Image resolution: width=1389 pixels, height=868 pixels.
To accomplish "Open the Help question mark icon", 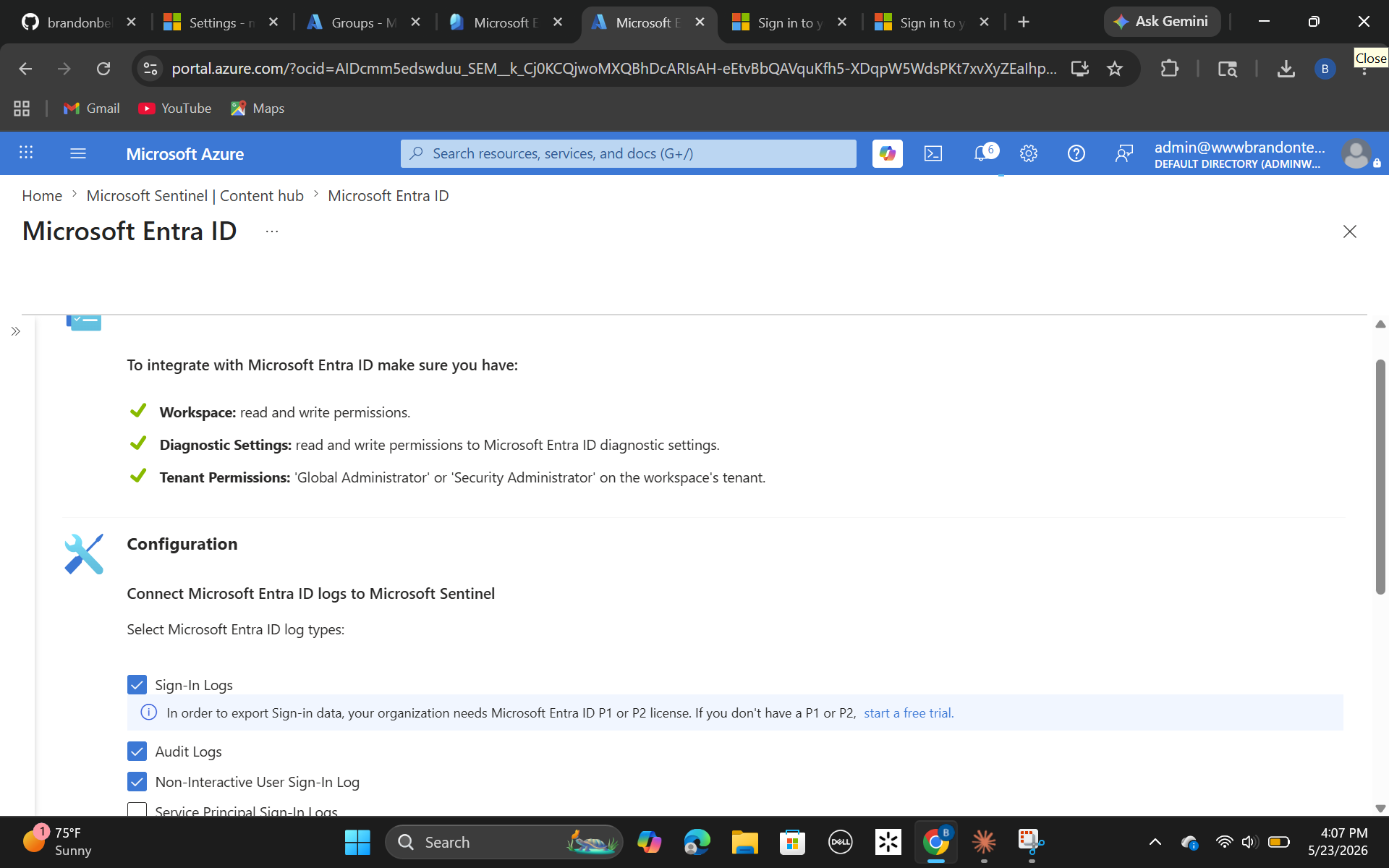I will click(1076, 153).
